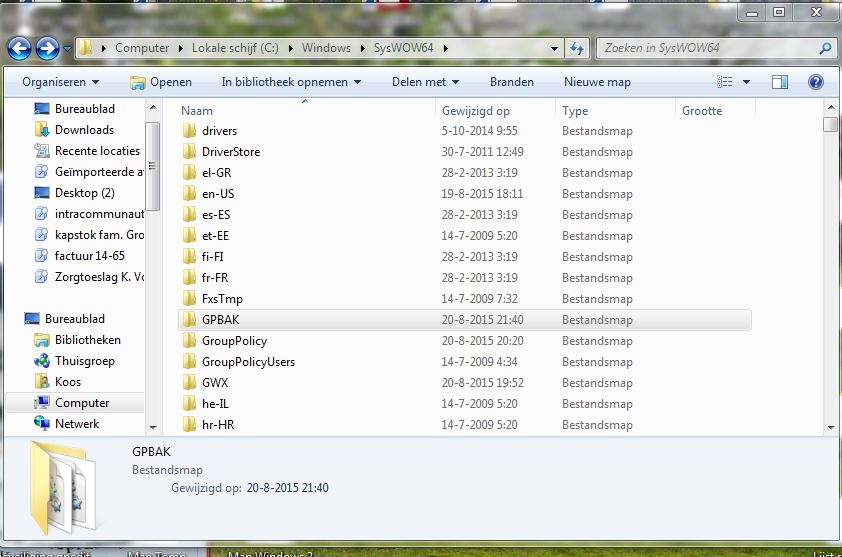
Task: Open Bibliotheken in the navigation pane
Action: point(77,339)
